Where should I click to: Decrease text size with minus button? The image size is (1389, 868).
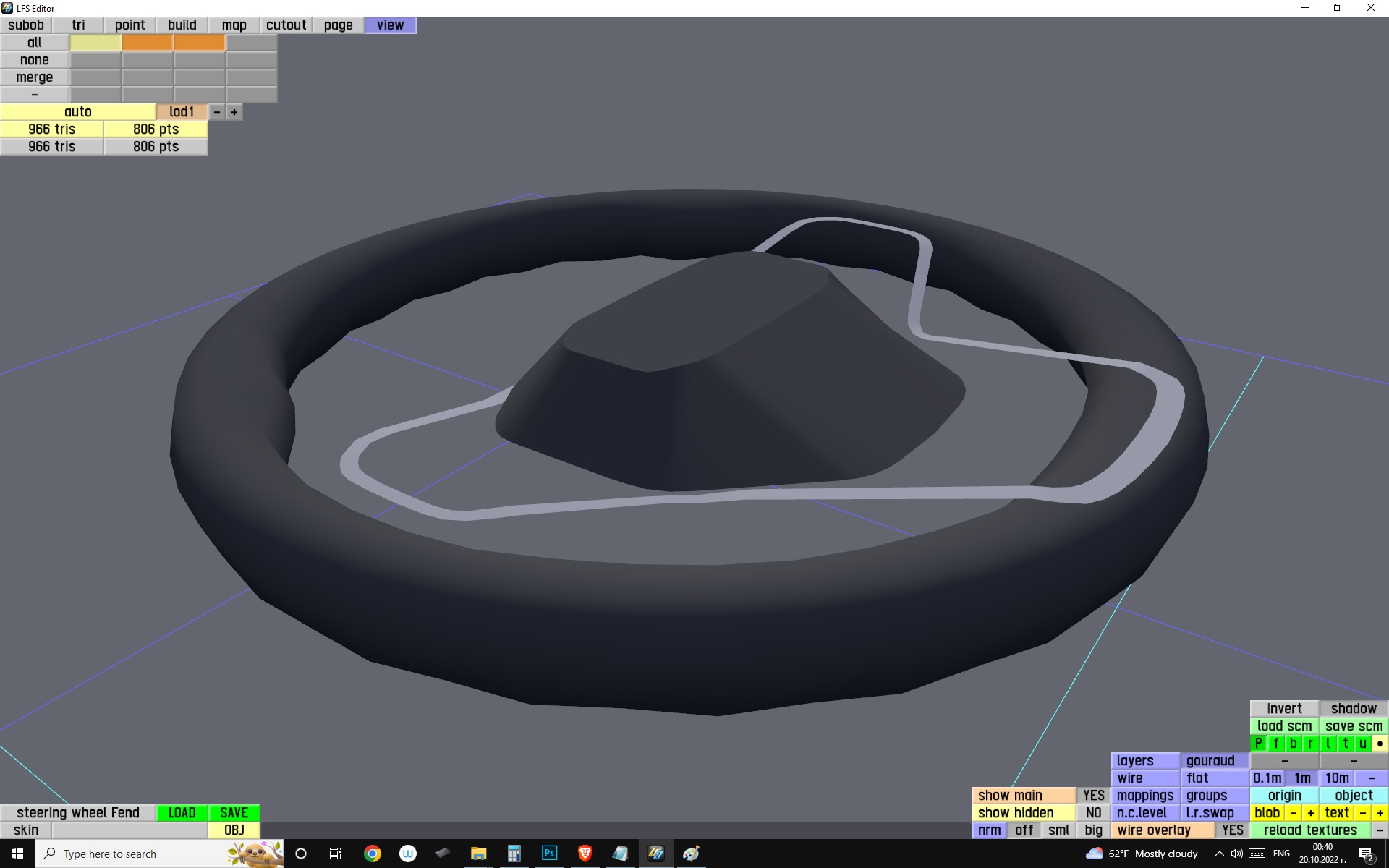(x=1362, y=812)
